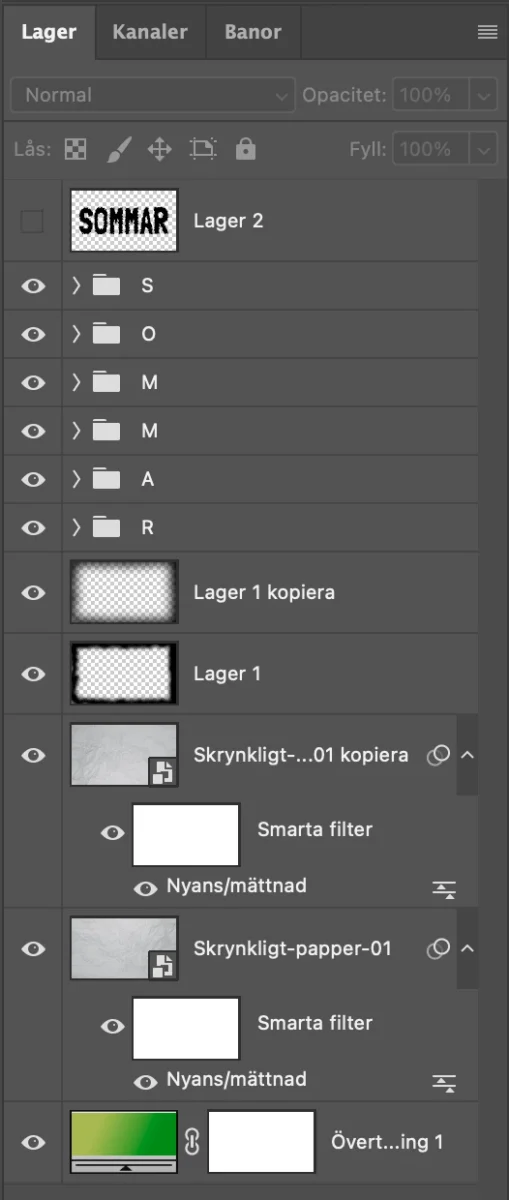The width and height of the screenshot is (509, 1200).
Task: Toggle Nyans/mättnad visibility under Skrynkligt-papper-01
Action: click(146, 1082)
